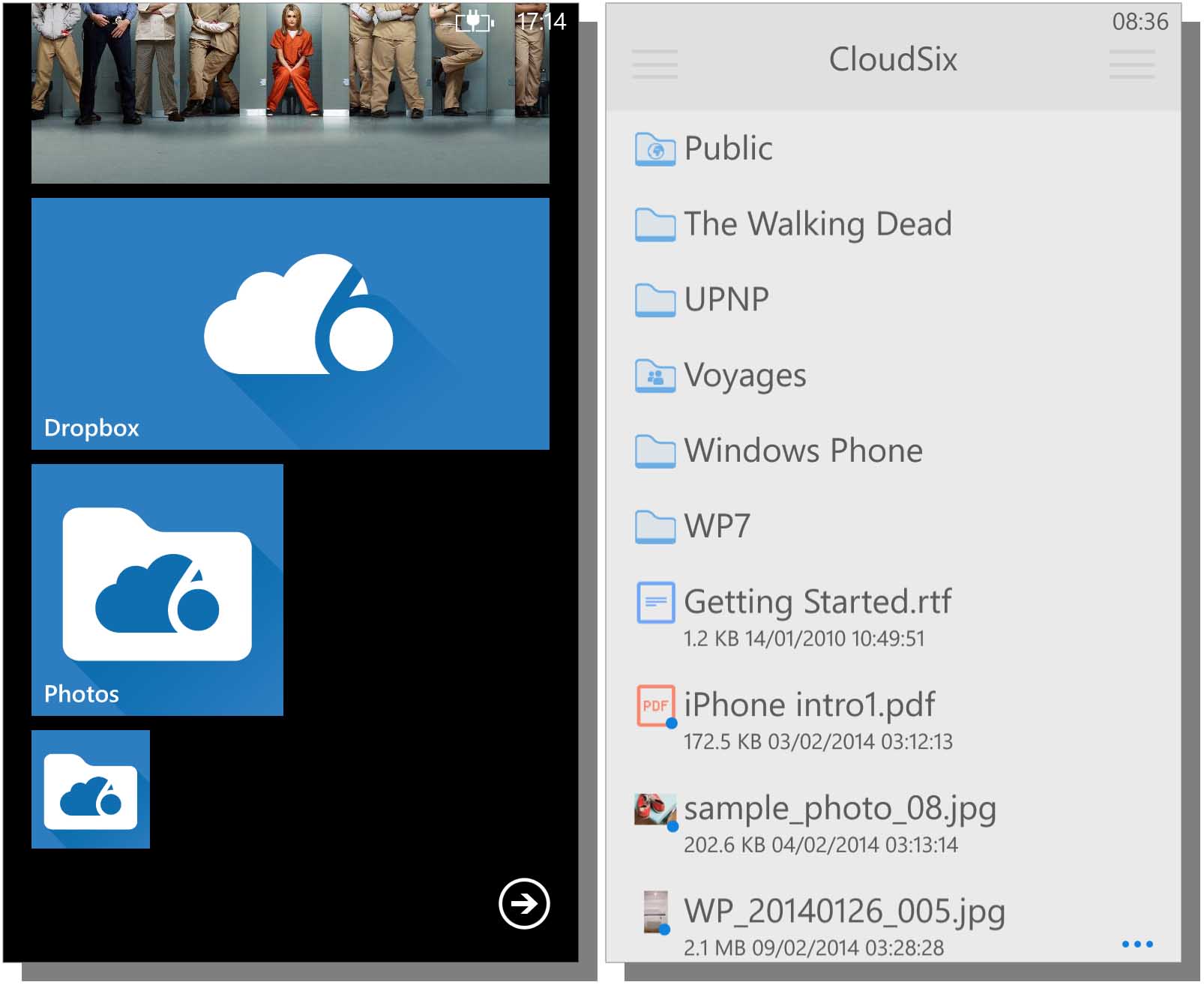Tap the circled arrow to all apps
The image size is (1204, 985).
524,903
